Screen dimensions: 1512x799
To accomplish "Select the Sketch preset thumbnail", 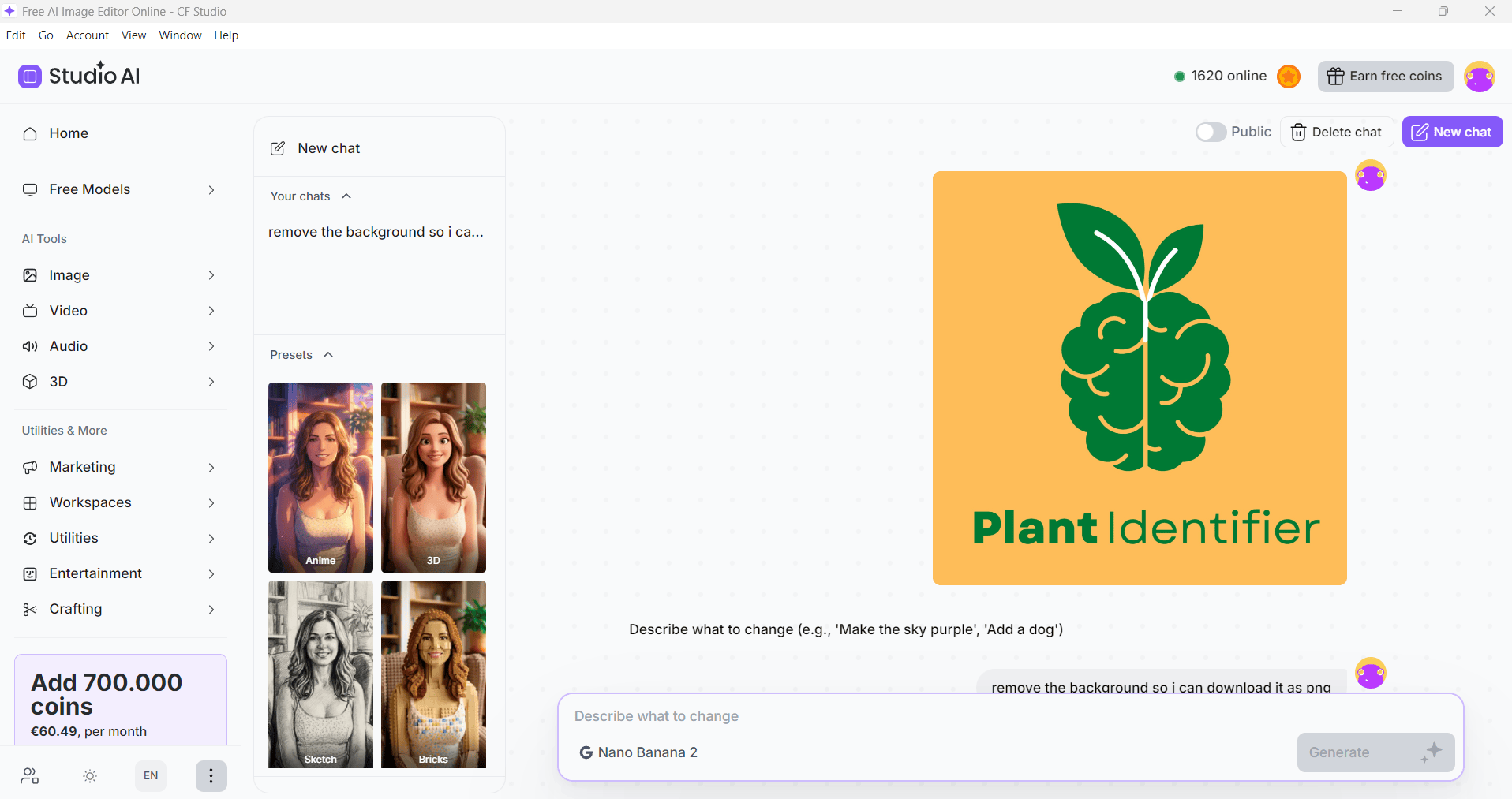I will tap(320, 674).
